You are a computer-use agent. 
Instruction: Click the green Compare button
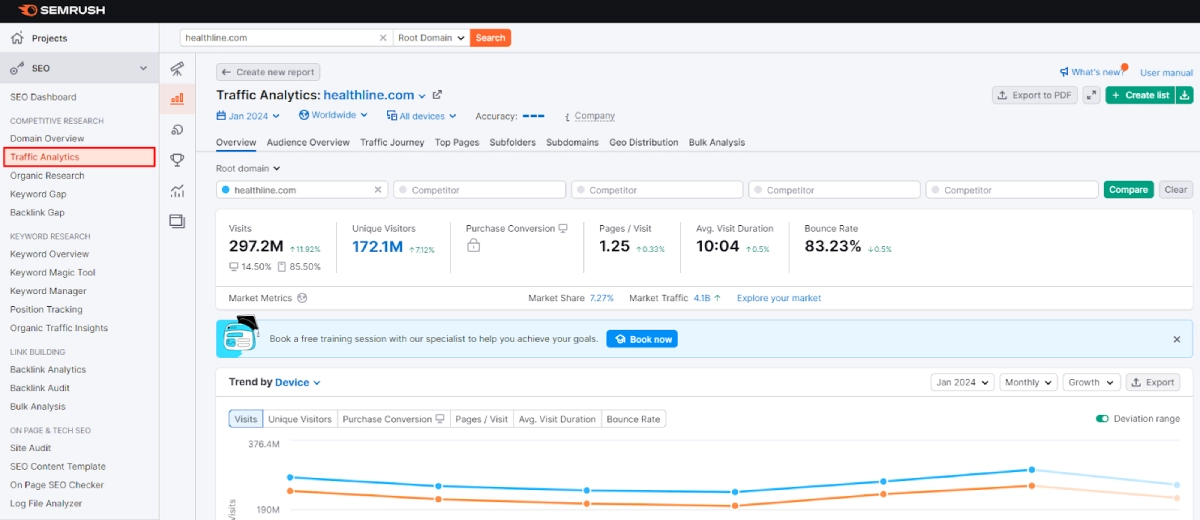click(1128, 190)
